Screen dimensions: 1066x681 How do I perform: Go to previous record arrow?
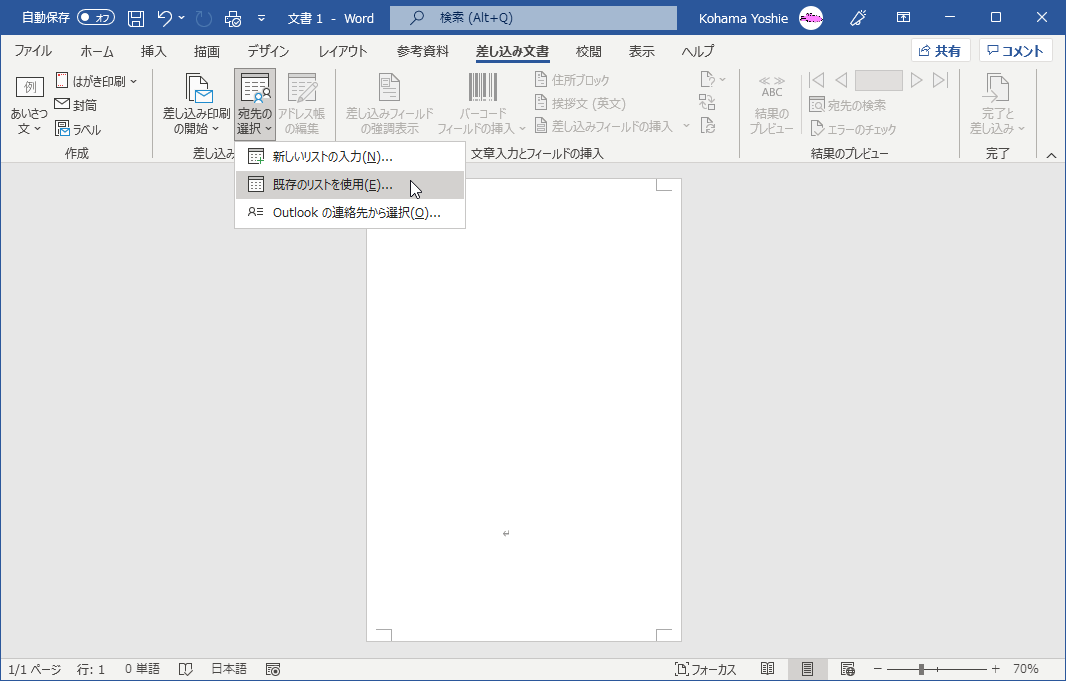[x=841, y=80]
